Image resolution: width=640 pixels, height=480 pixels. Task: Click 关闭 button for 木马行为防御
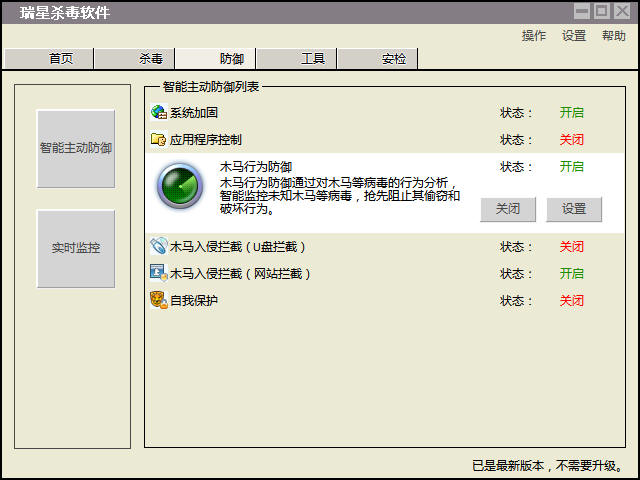(508, 209)
